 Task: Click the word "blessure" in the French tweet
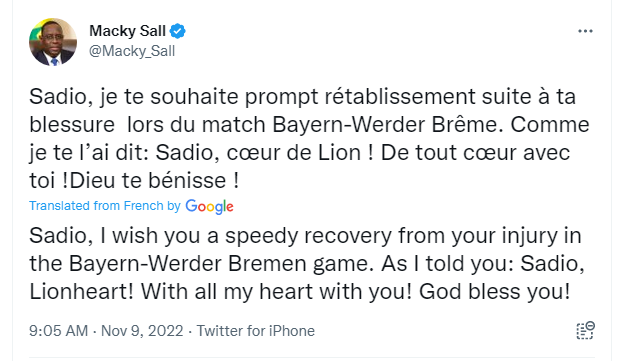point(72,125)
